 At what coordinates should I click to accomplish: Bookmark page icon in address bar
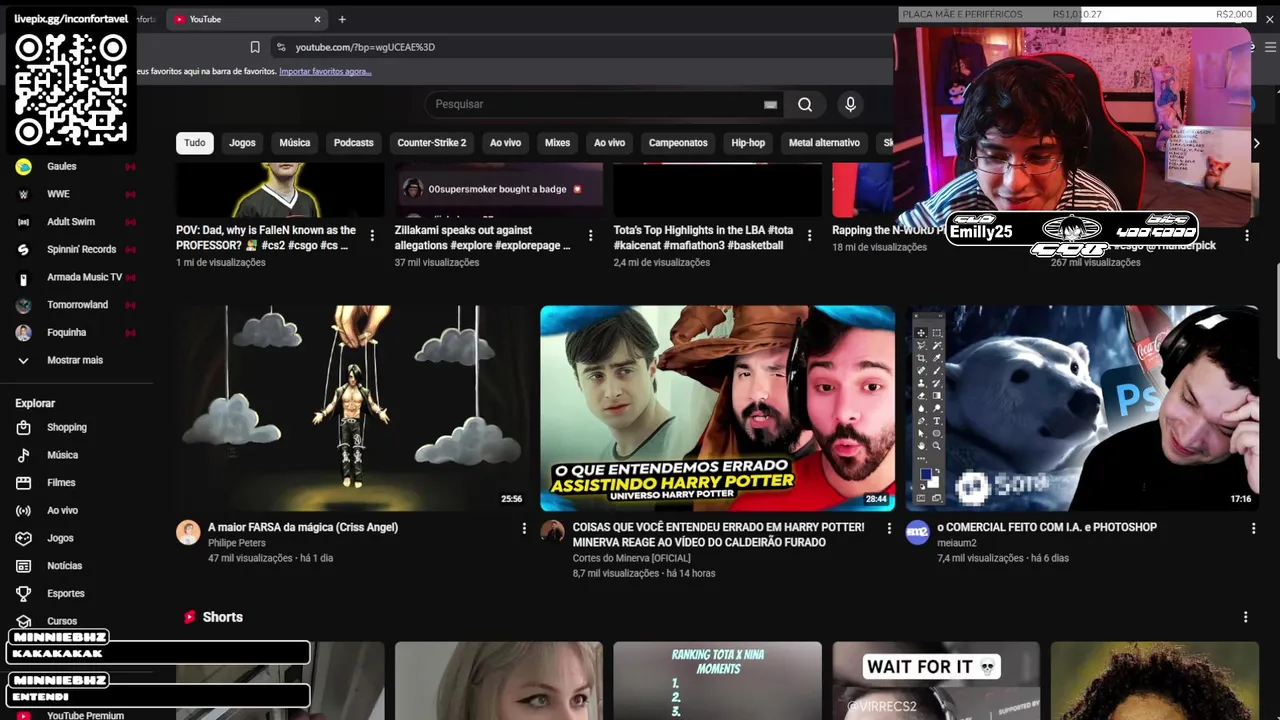[x=255, y=47]
